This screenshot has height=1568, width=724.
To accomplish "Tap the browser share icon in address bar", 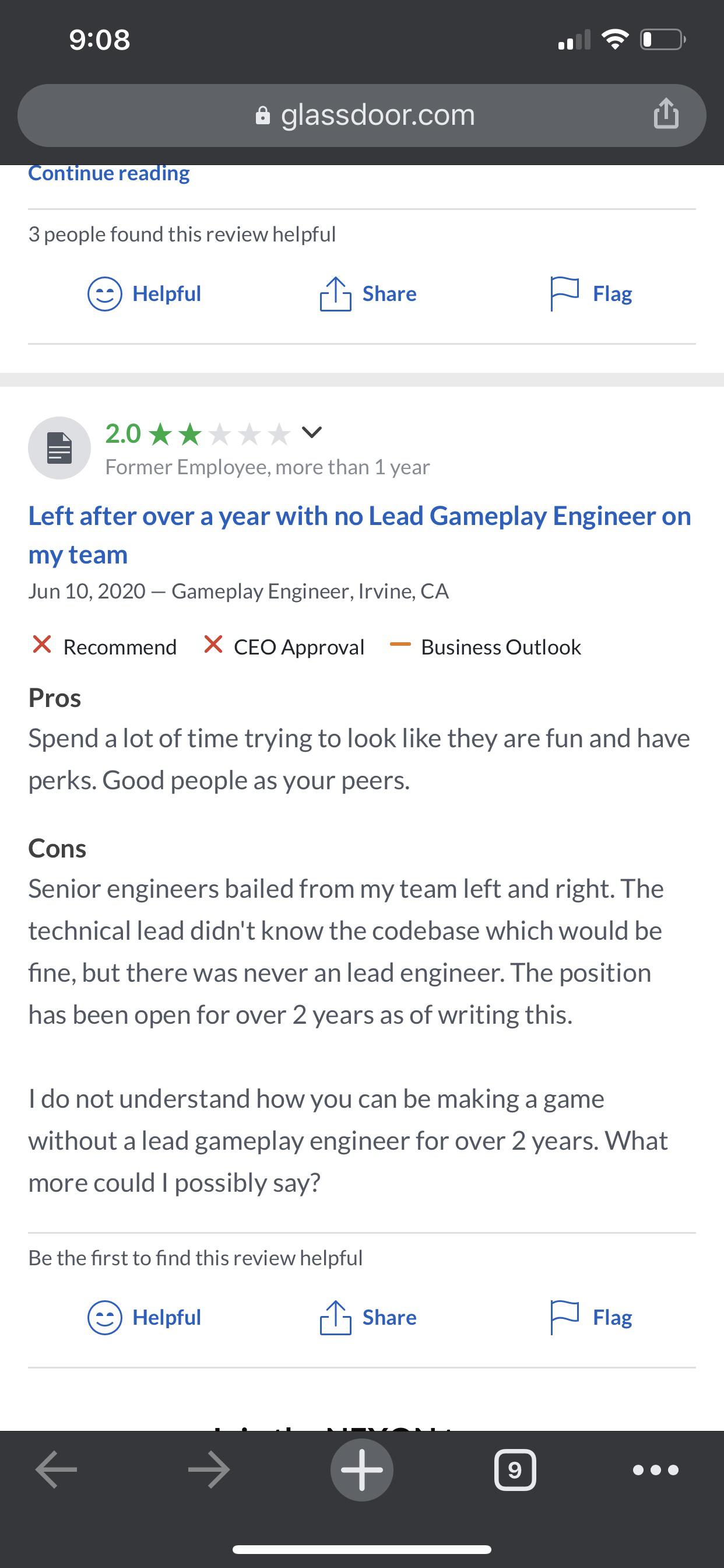I will pos(666,114).
